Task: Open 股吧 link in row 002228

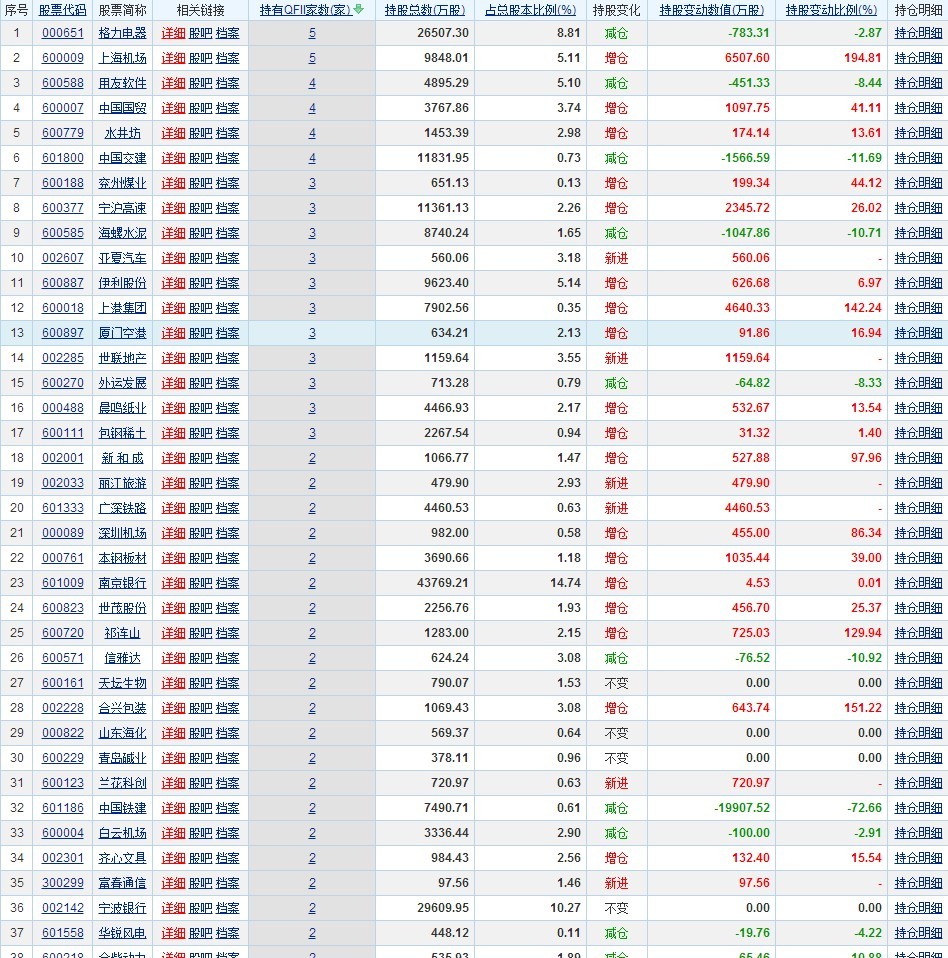Action: click(x=200, y=708)
